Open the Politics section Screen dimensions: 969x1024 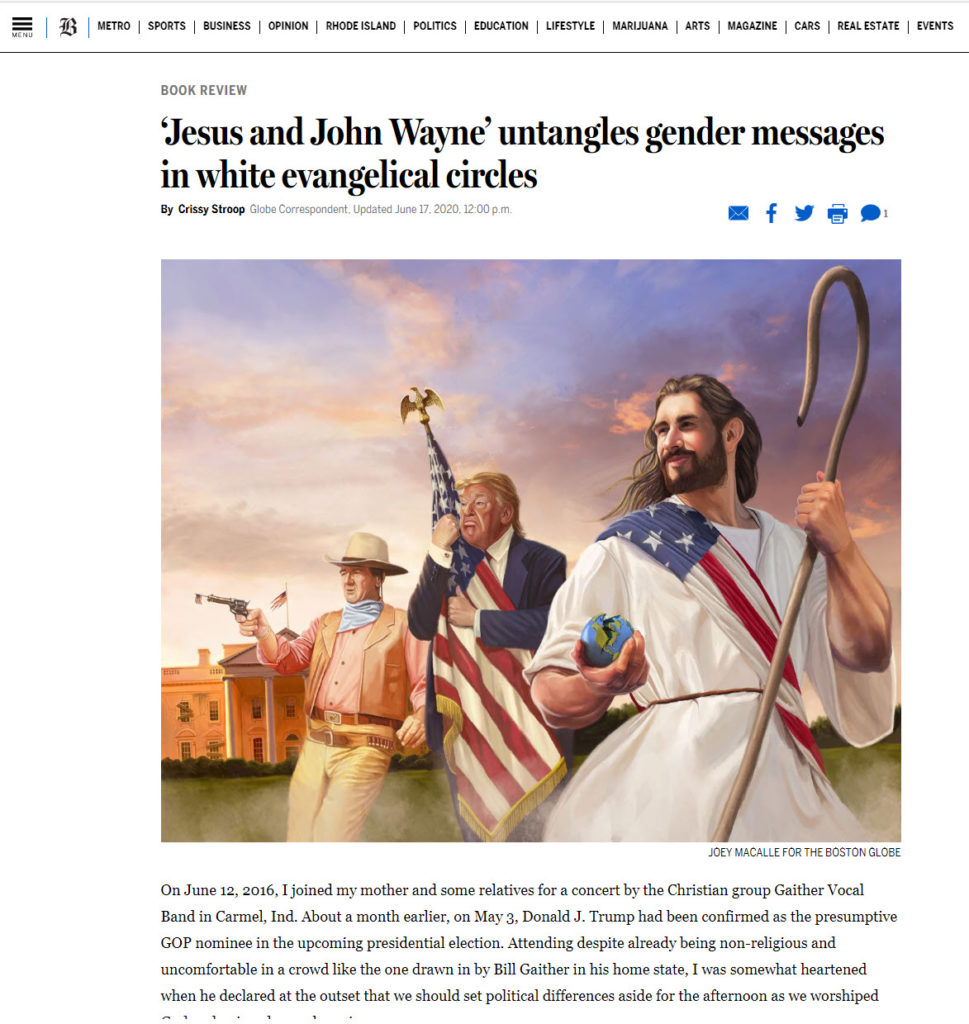pos(435,26)
